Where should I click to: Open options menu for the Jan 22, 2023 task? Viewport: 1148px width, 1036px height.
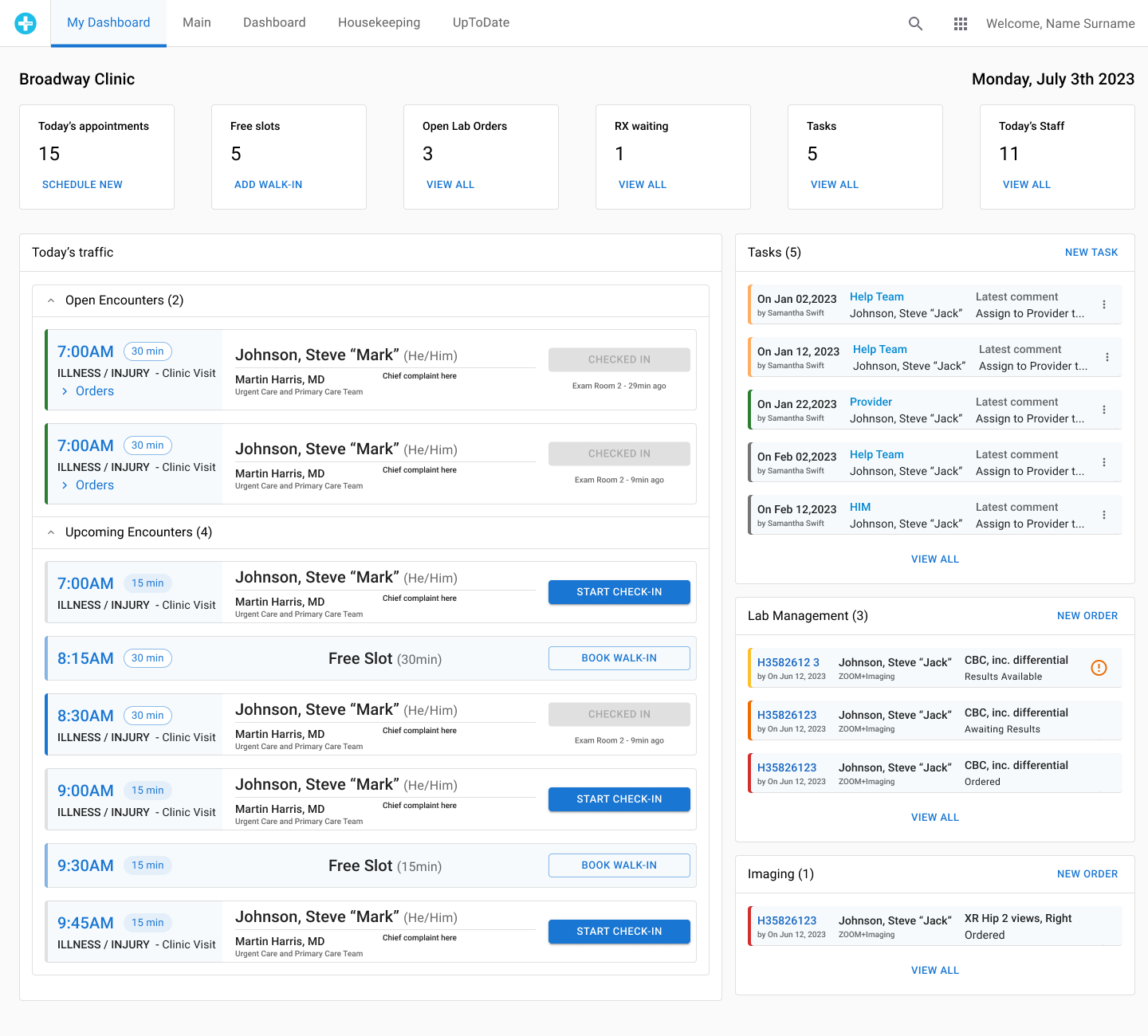tap(1104, 410)
